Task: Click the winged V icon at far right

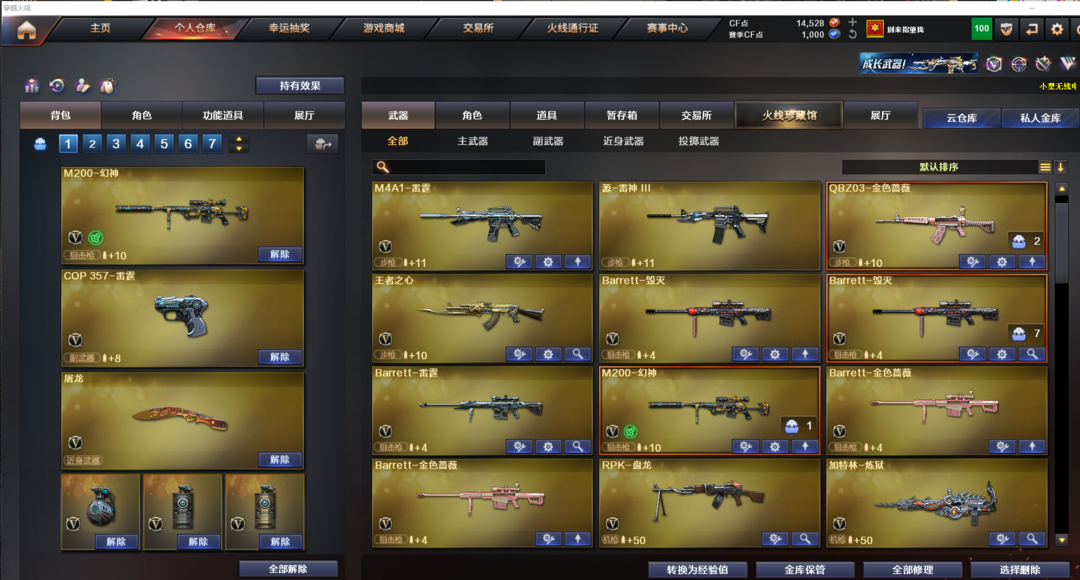Action: [1067, 64]
